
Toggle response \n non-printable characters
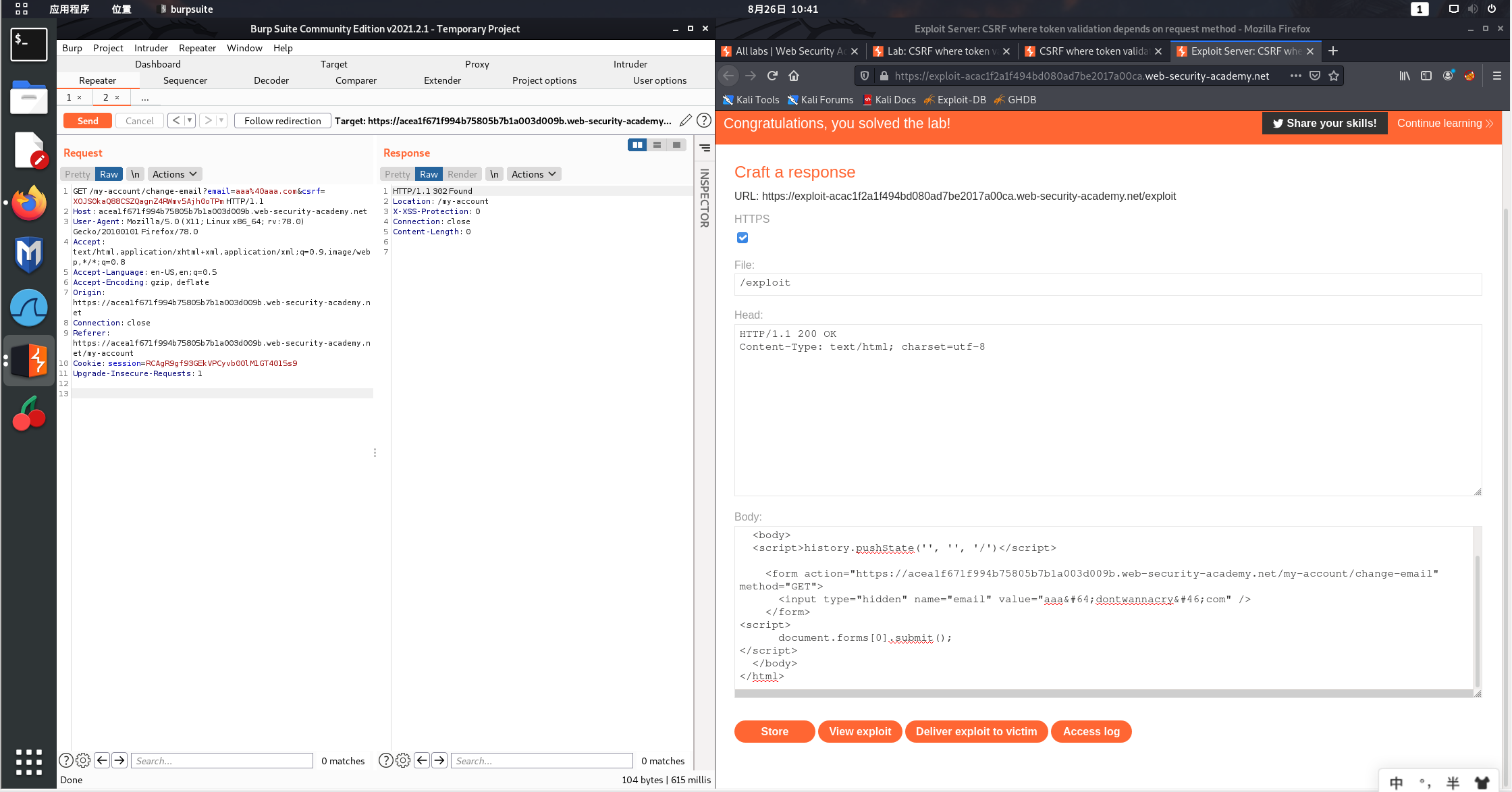point(494,174)
